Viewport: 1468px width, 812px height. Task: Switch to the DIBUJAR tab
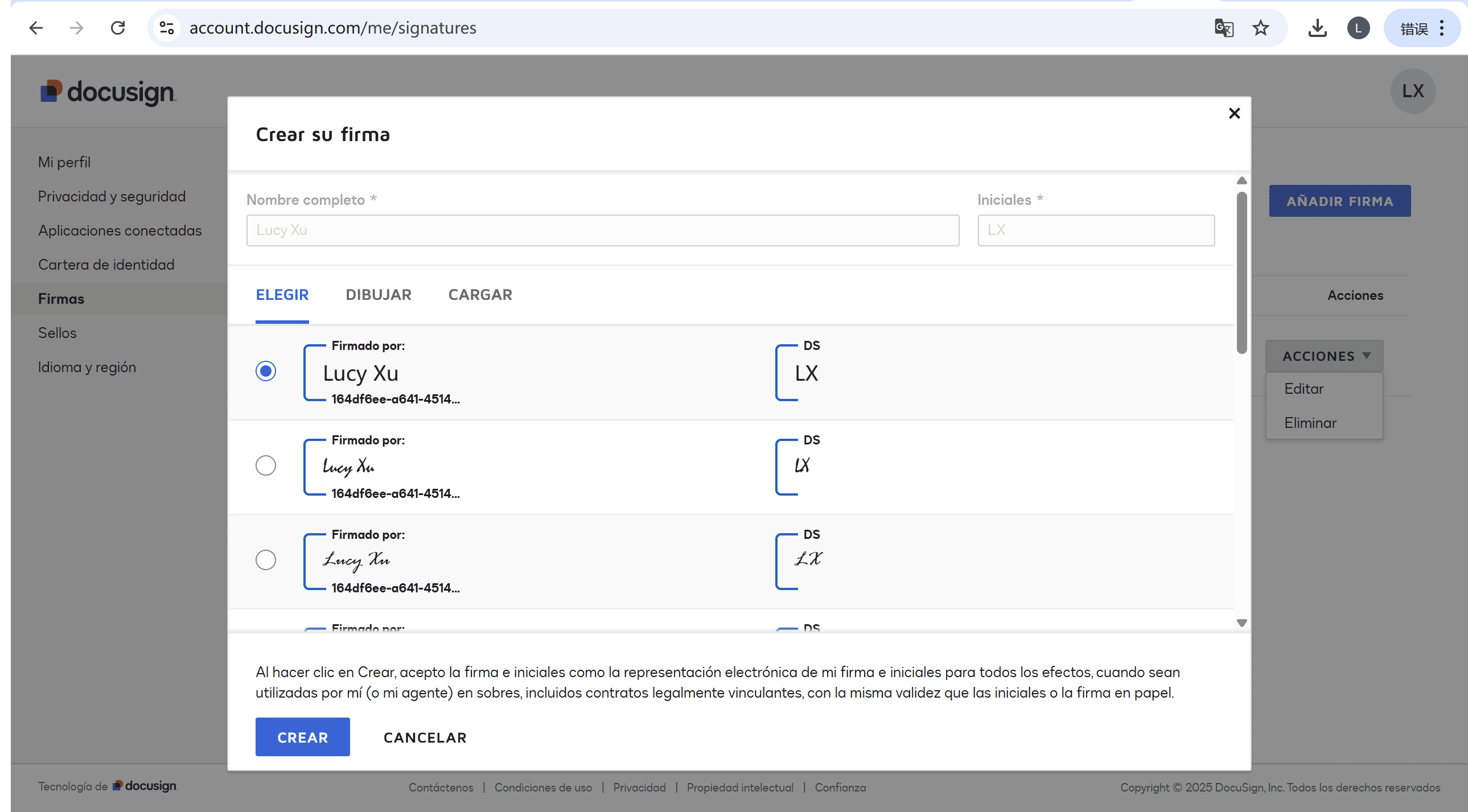[379, 295]
